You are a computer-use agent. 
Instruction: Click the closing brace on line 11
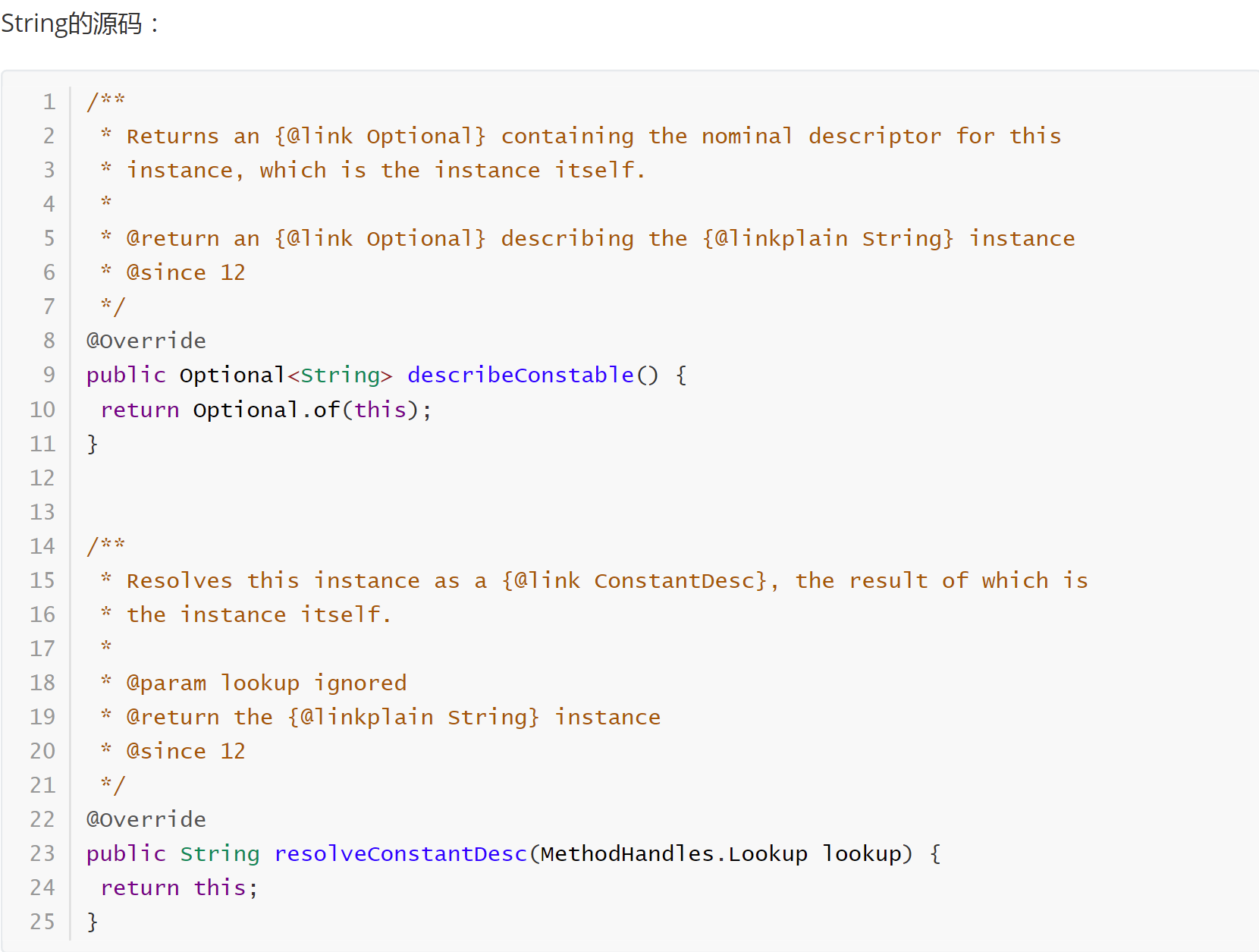click(x=93, y=444)
